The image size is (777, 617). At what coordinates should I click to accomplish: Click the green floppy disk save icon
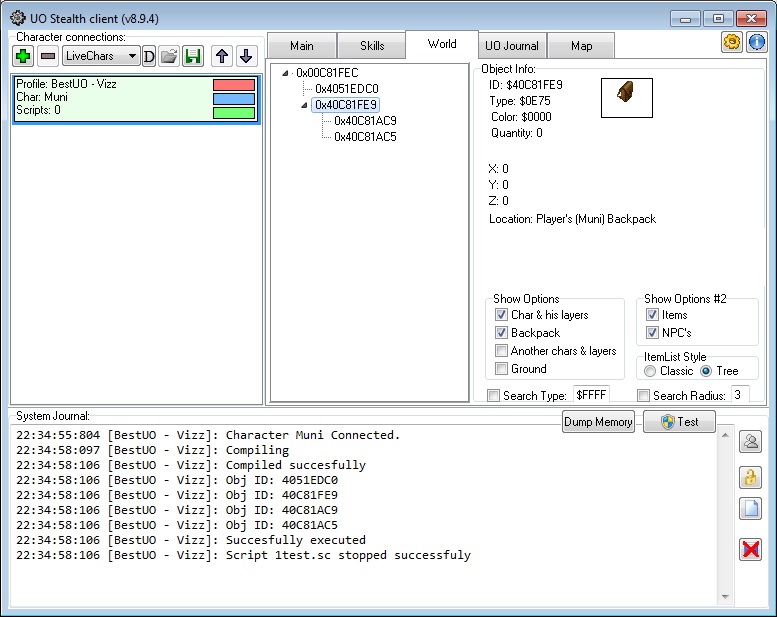193,57
